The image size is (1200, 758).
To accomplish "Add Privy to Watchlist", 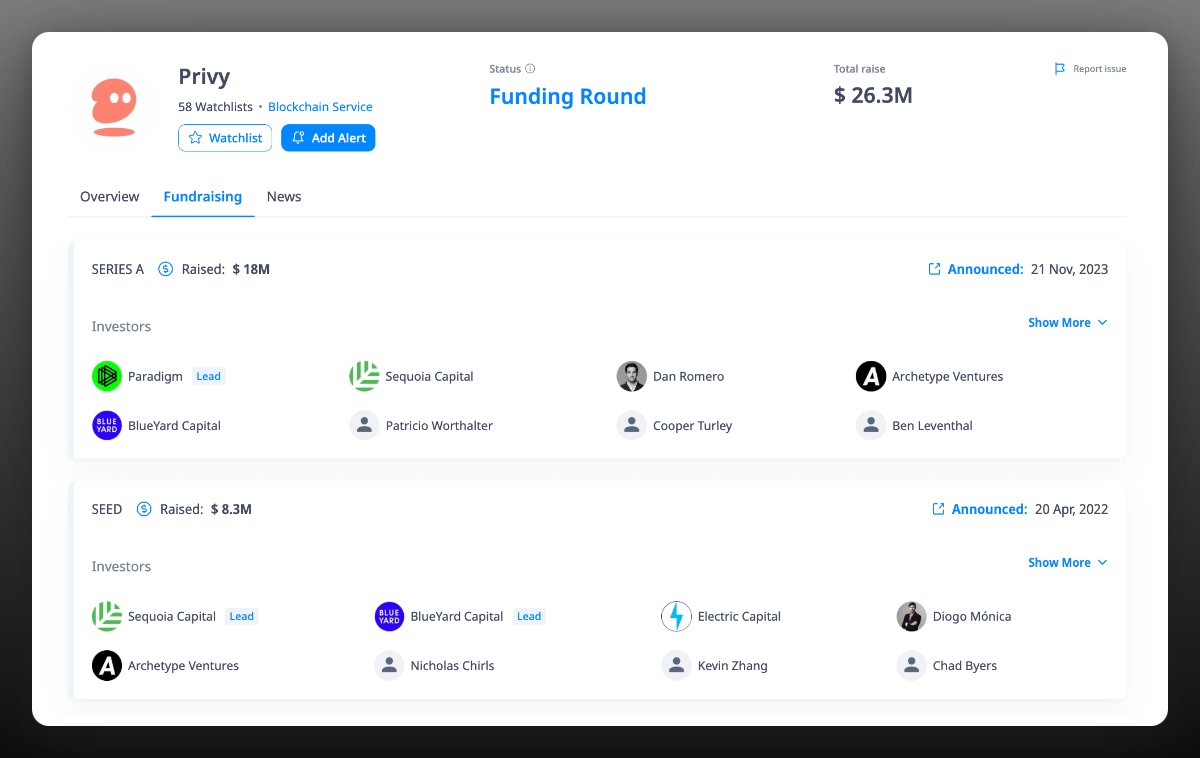I will (x=225, y=138).
